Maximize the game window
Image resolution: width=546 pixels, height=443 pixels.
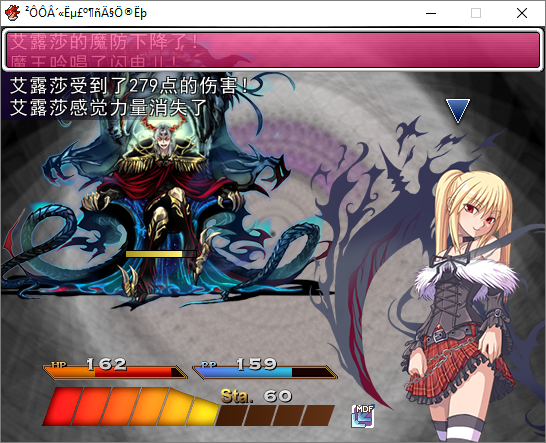[476, 13]
